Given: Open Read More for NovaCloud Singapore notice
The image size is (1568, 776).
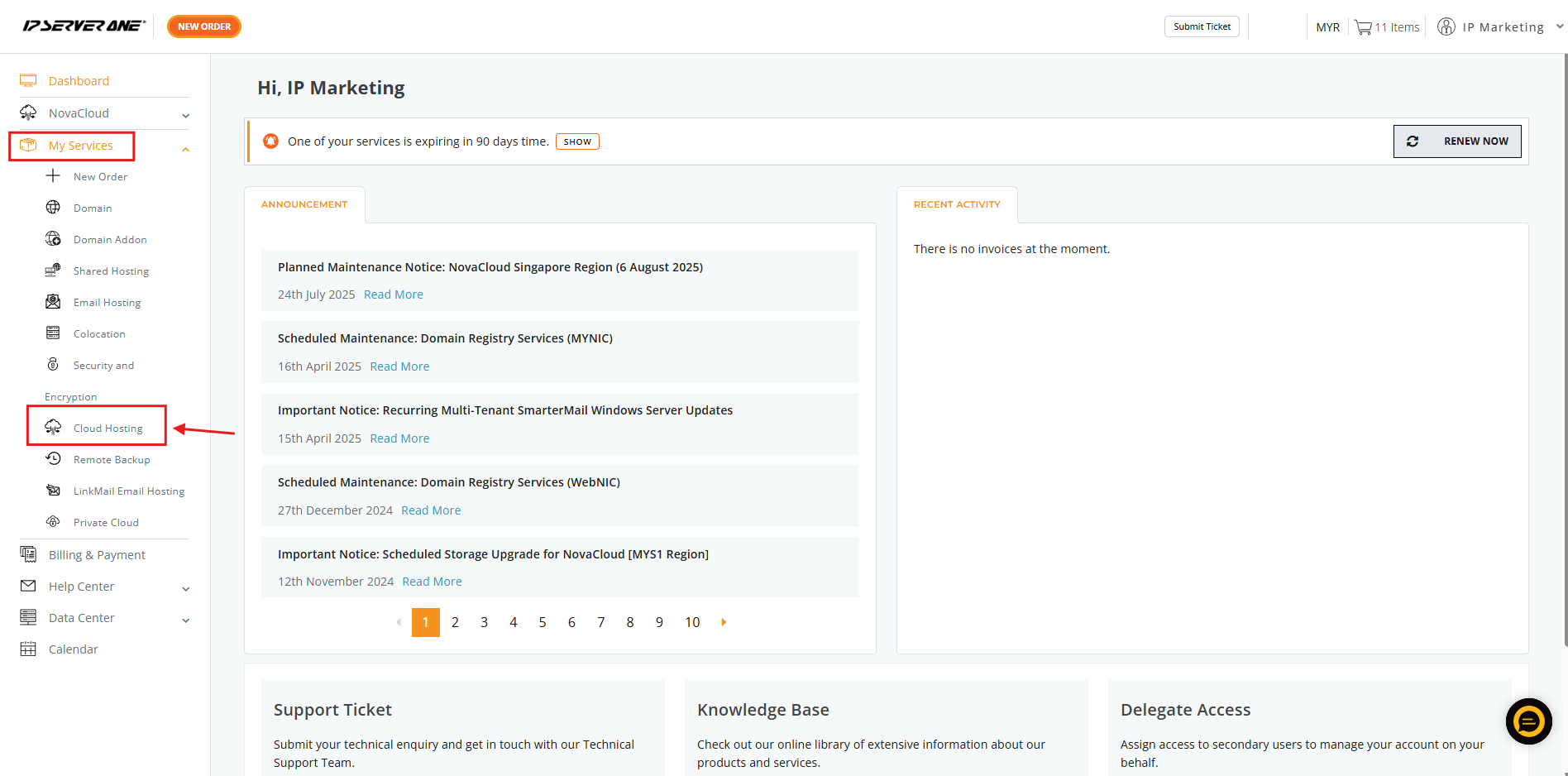Looking at the screenshot, I should click(394, 295).
